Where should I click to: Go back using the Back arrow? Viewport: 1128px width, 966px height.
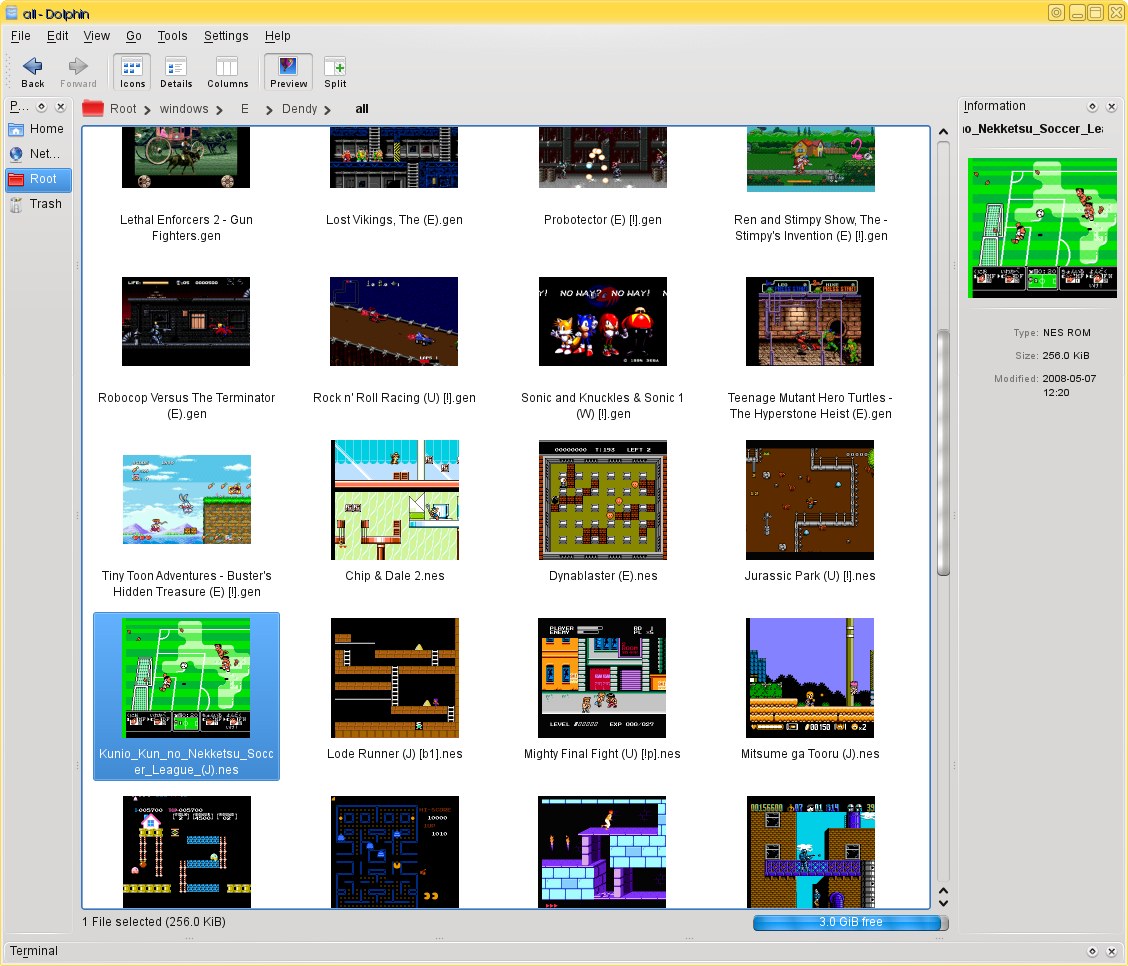tap(32, 73)
